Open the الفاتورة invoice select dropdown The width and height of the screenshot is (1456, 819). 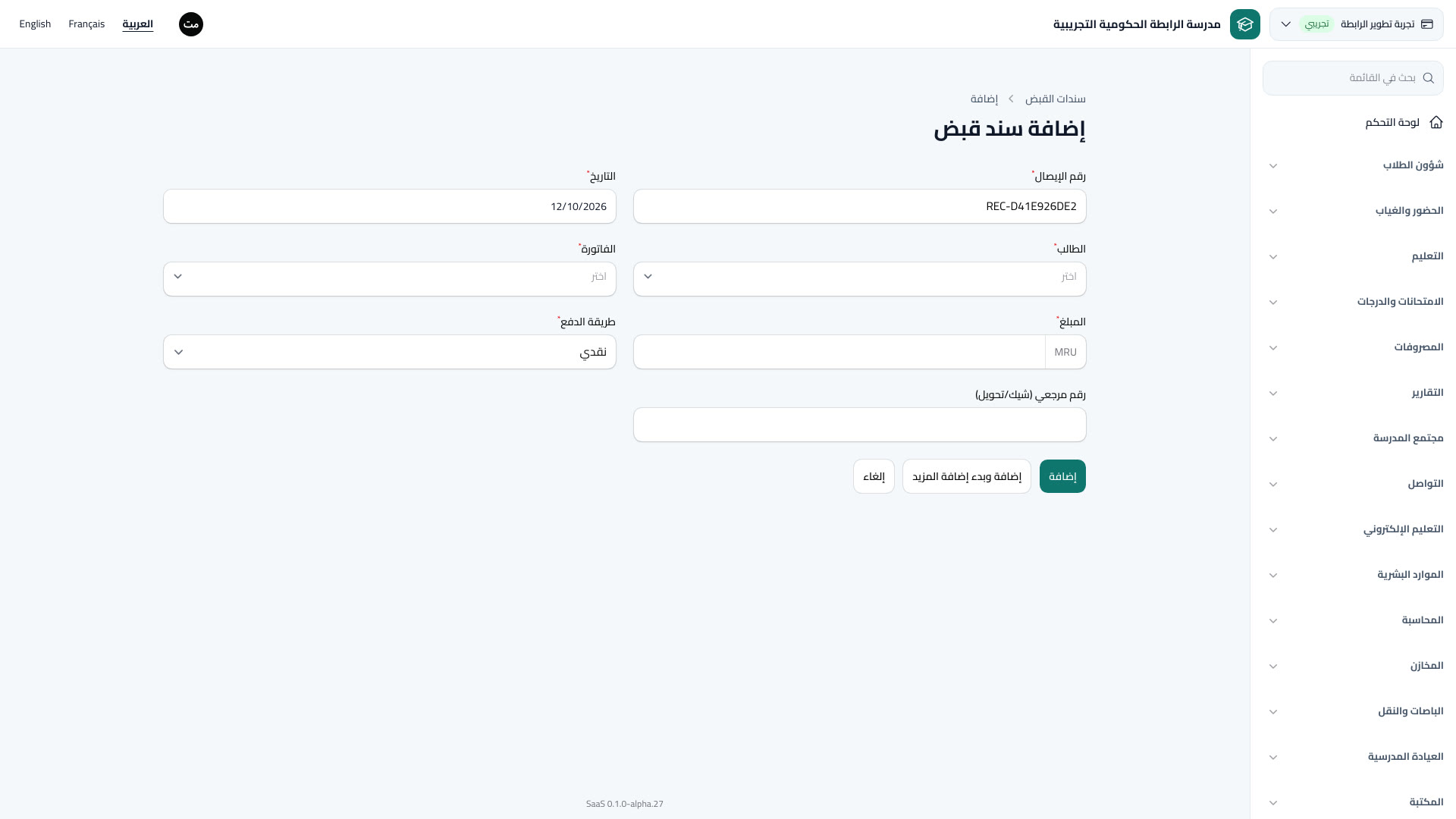point(389,278)
